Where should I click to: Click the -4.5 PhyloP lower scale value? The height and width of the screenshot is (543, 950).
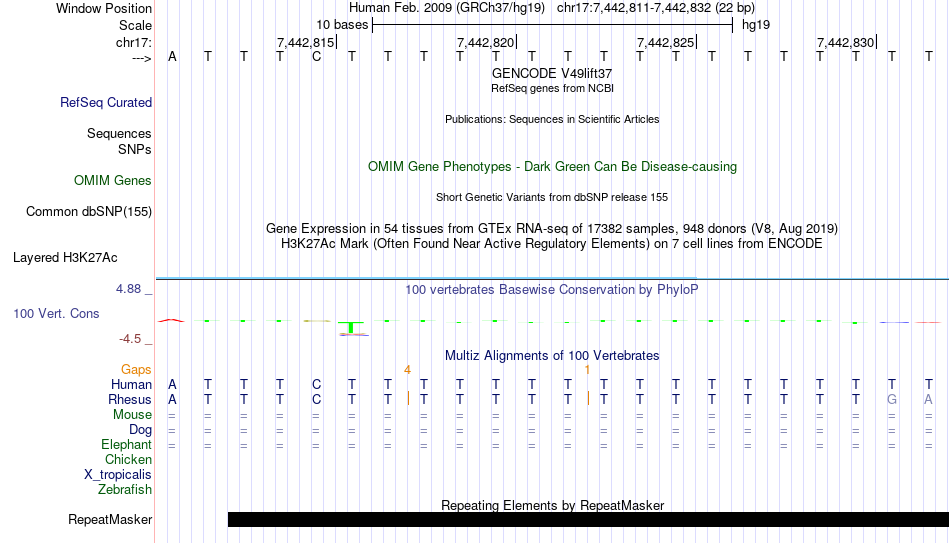130,339
